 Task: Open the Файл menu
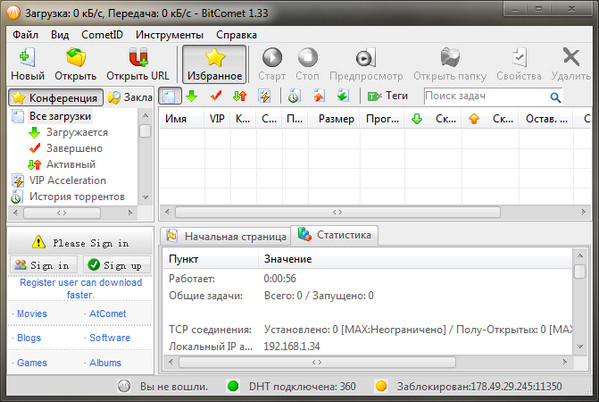(25, 35)
